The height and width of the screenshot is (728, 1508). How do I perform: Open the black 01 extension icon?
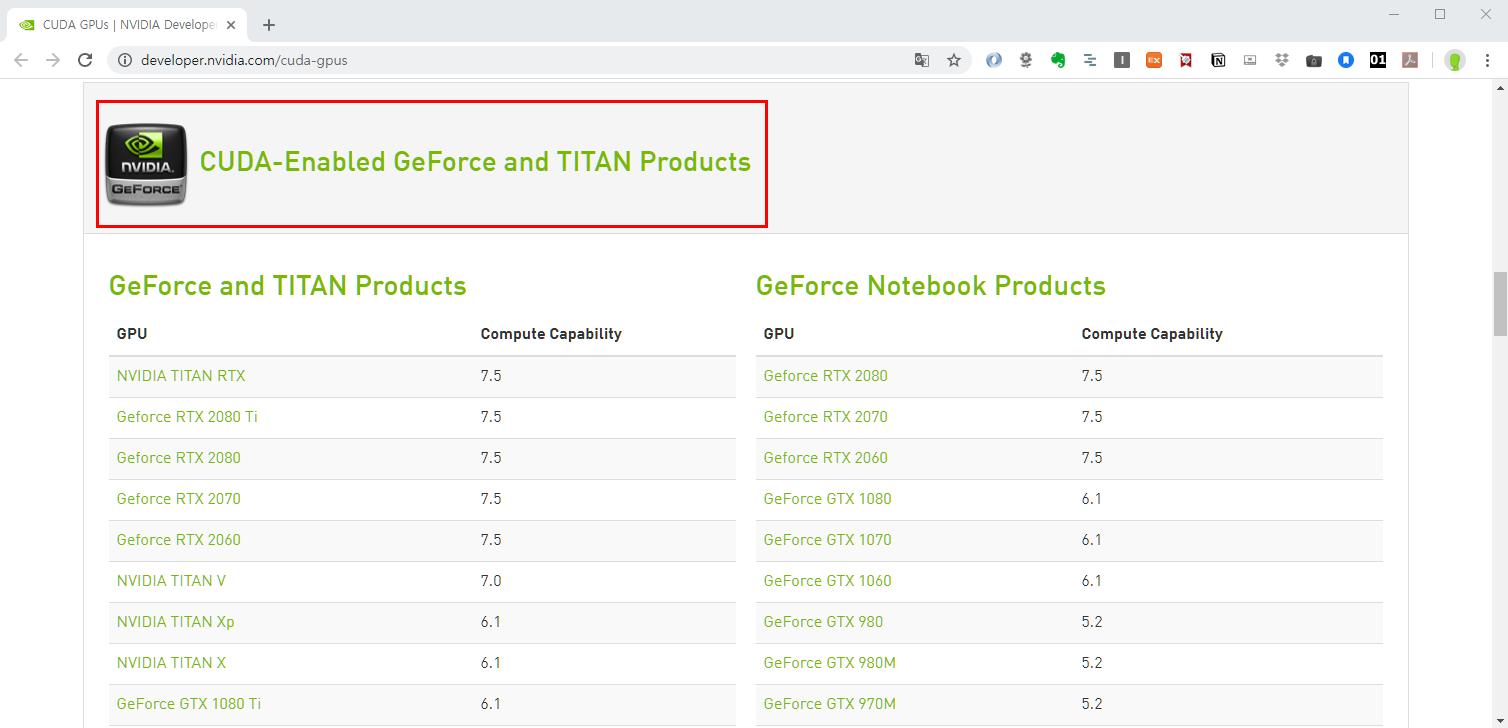click(x=1378, y=60)
